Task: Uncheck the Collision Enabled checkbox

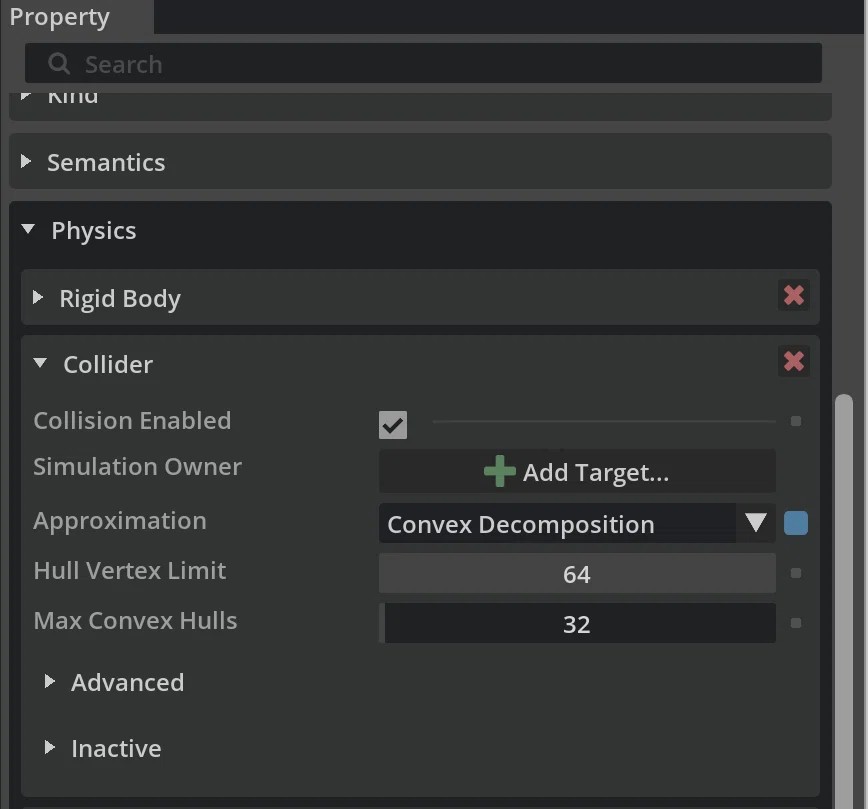Action: (392, 425)
